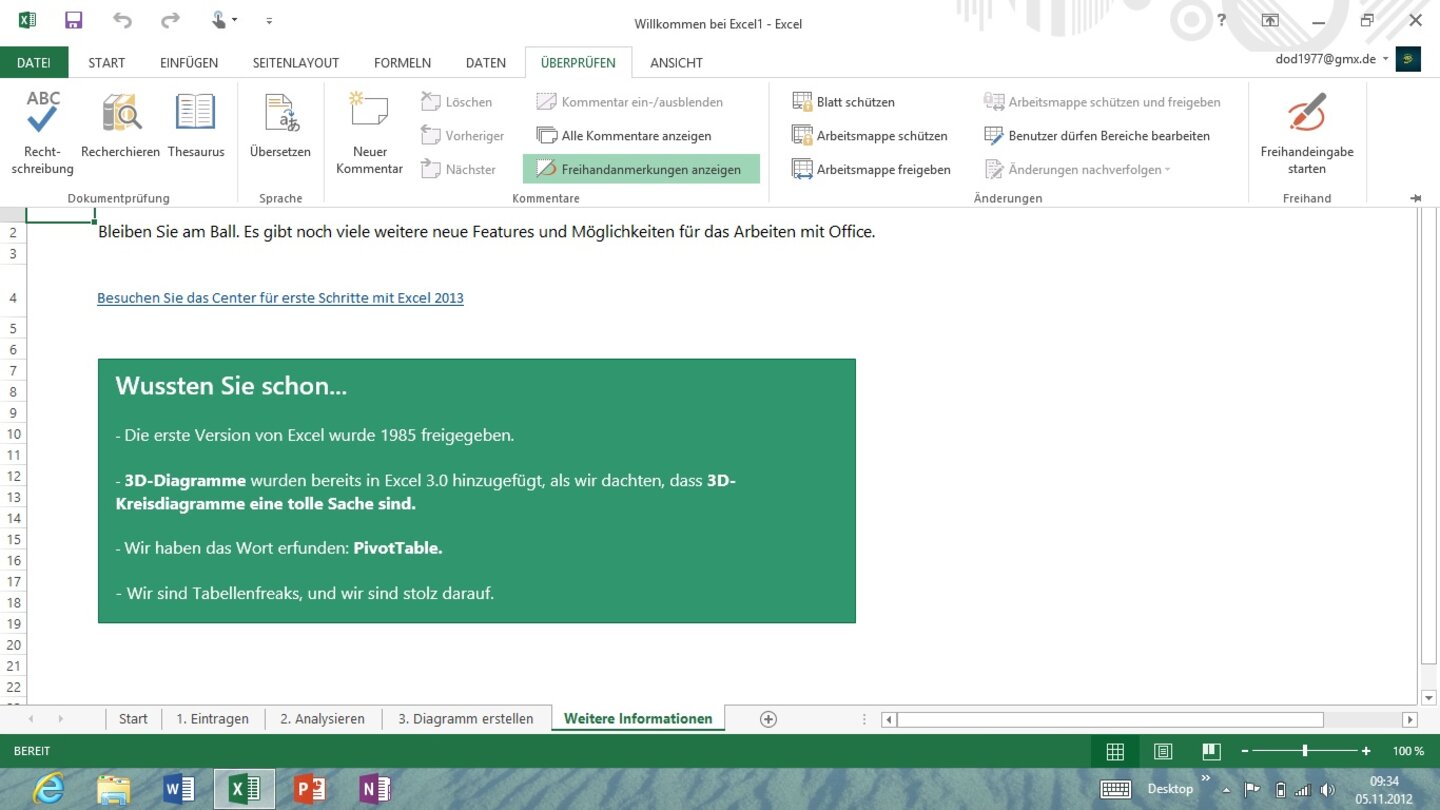This screenshot has width=1440, height=810.
Task: Add a new sheet with plus button
Action: pos(768,719)
